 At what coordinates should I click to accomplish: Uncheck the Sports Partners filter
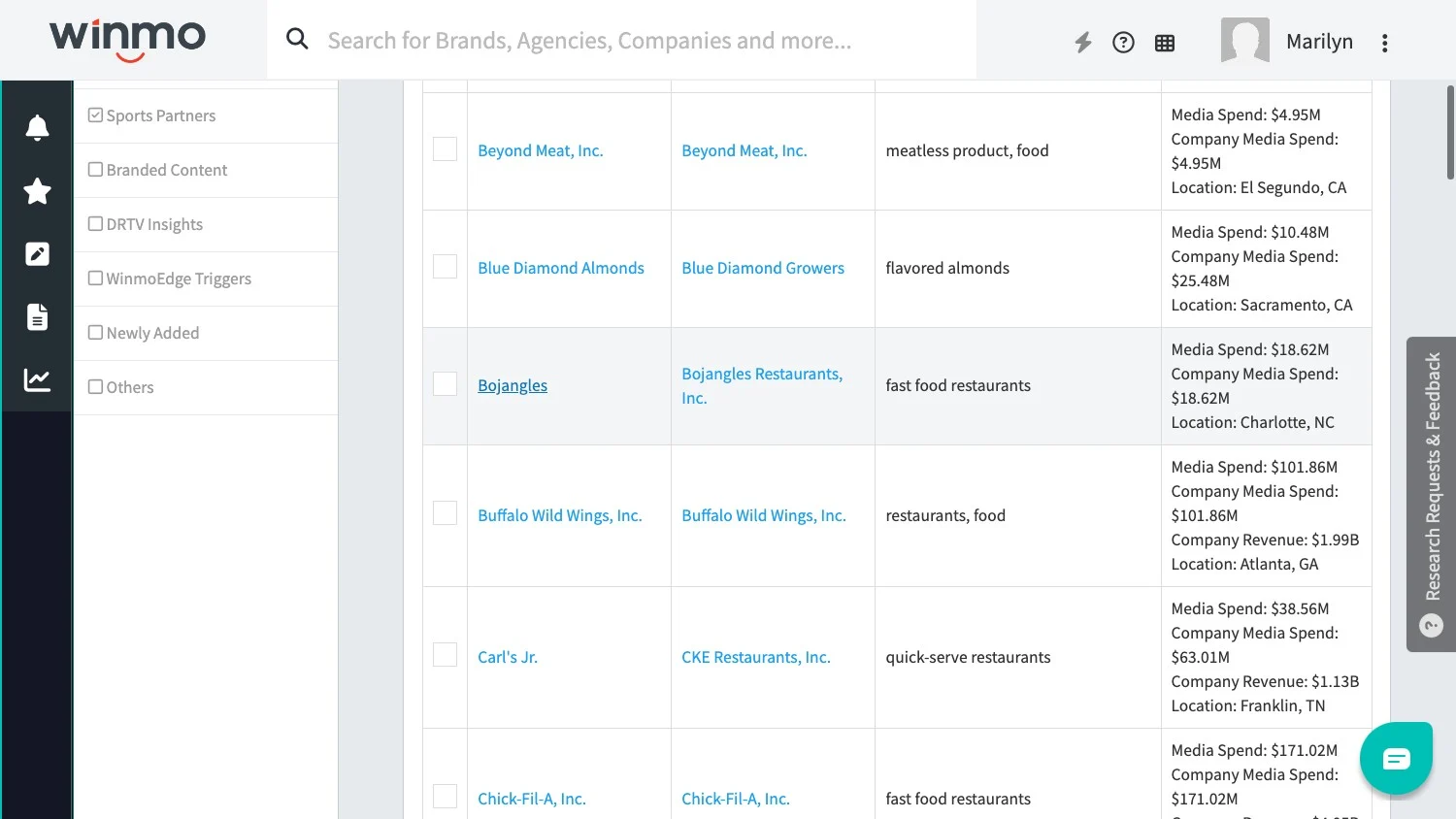(x=95, y=115)
